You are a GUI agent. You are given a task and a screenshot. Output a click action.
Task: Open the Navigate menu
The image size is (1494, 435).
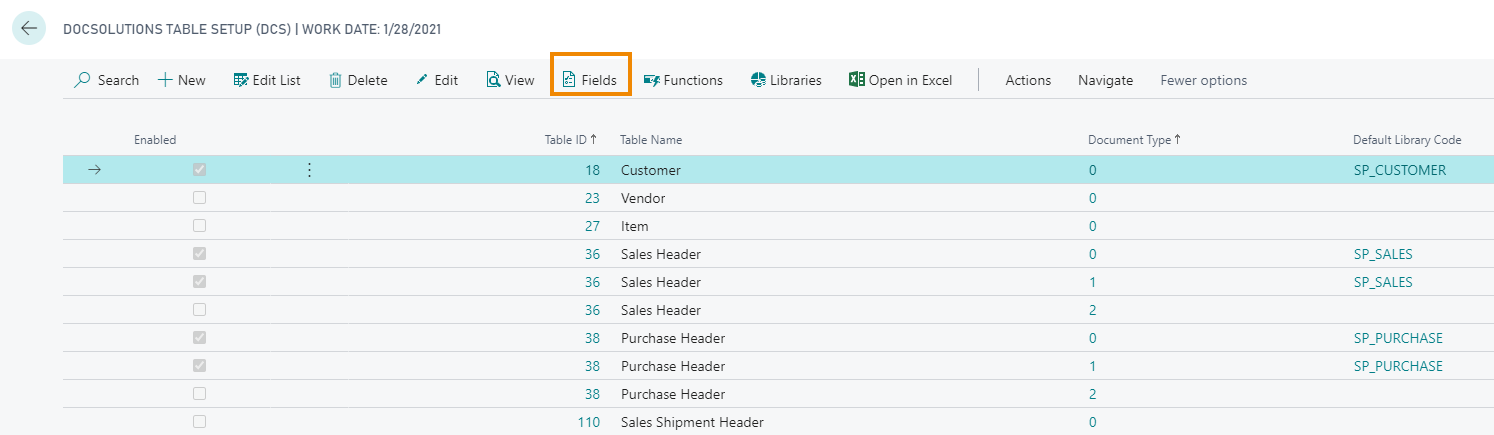click(1105, 80)
